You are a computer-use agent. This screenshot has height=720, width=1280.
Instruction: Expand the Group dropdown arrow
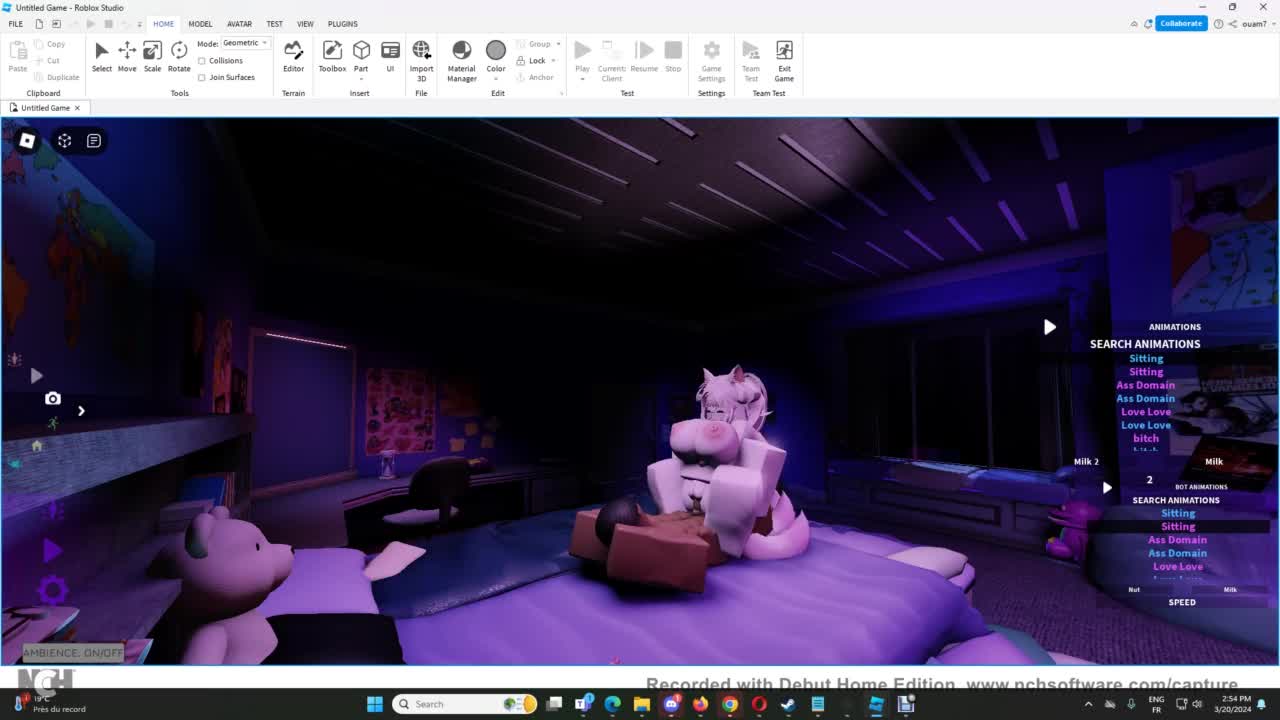pyautogui.click(x=558, y=44)
